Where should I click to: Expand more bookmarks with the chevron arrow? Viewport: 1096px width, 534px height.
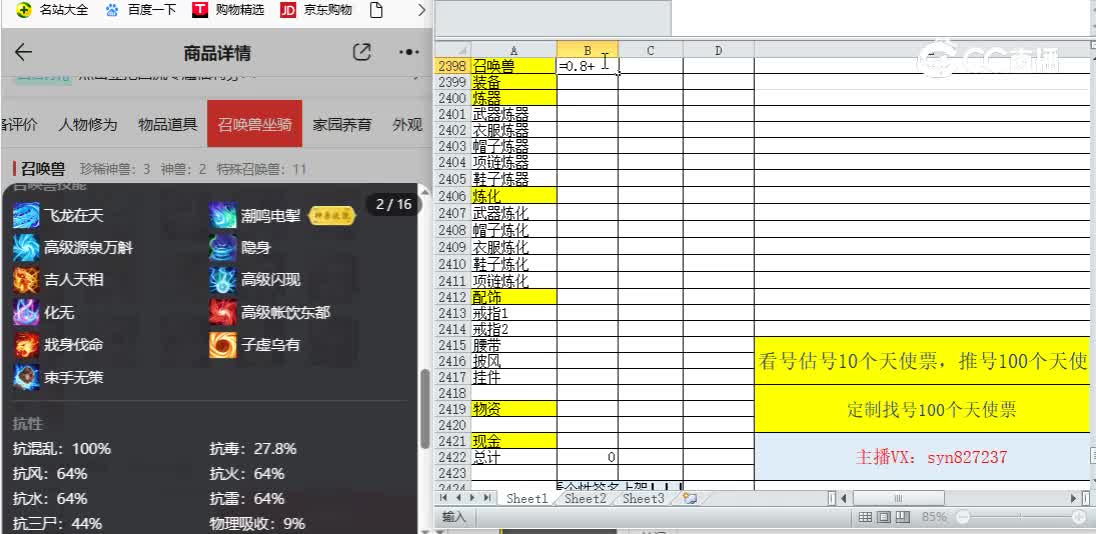pyautogui.click(x=421, y=10)
